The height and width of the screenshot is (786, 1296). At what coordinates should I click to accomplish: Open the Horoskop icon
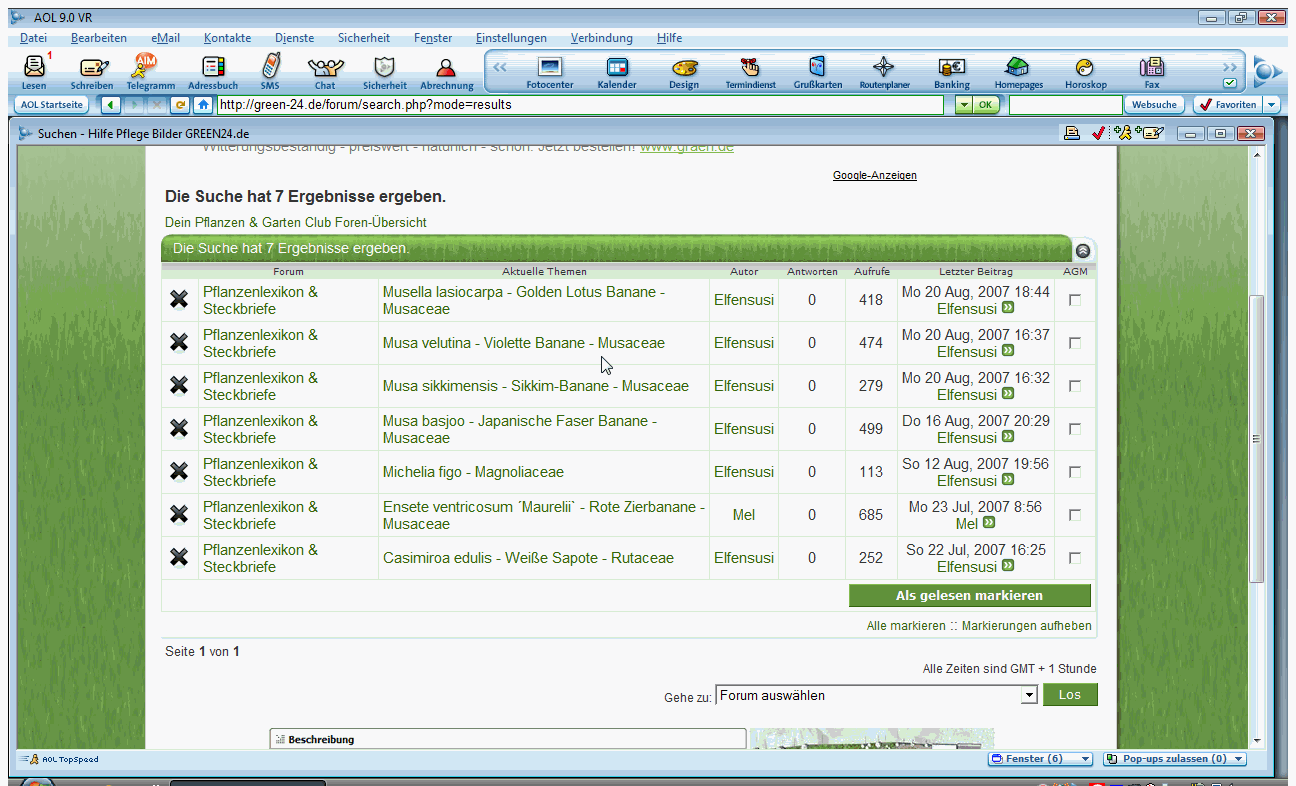pyautogui.click(x=1084, y=68)
